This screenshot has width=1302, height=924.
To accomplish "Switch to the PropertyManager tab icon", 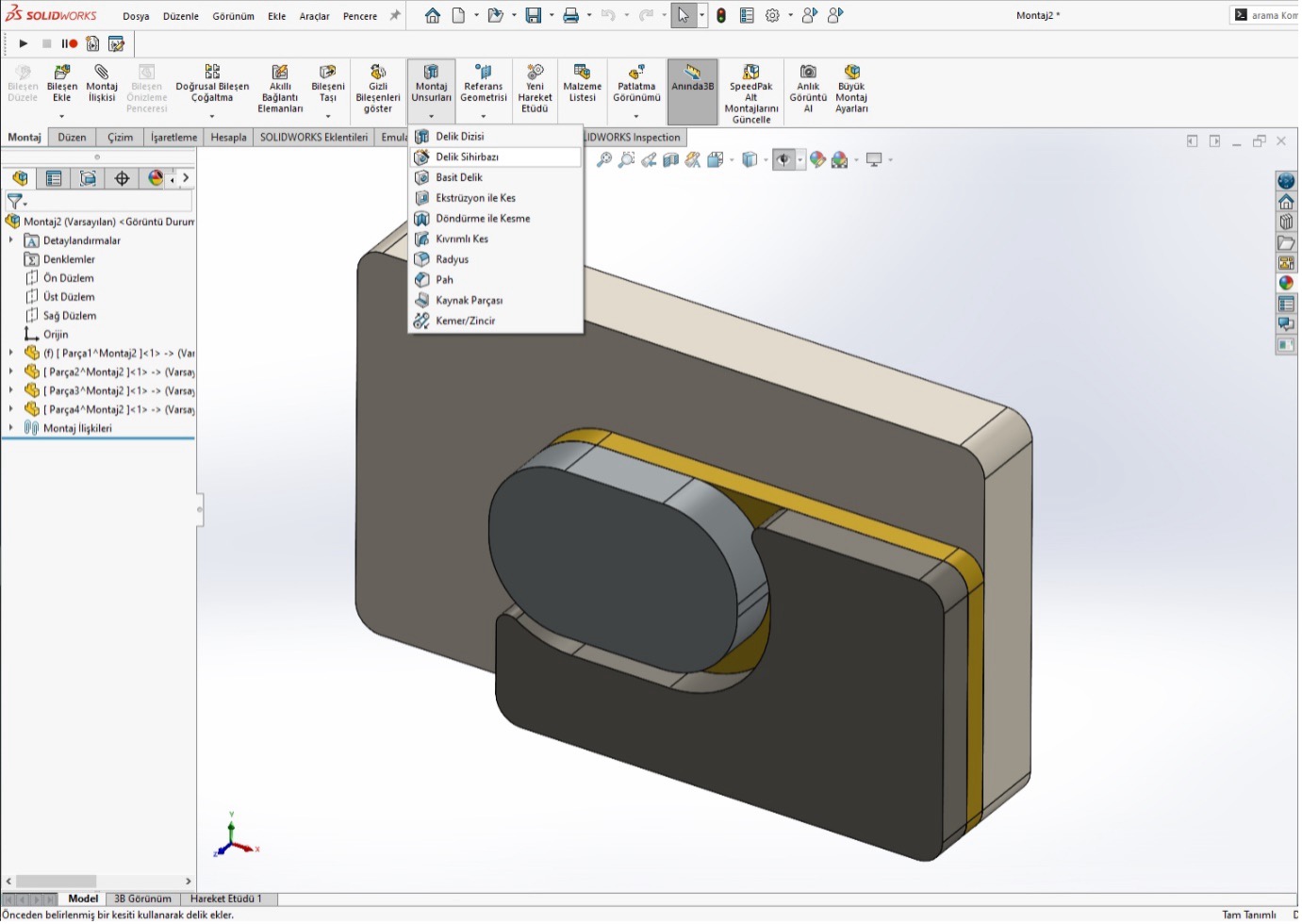I will pos(54,178).
